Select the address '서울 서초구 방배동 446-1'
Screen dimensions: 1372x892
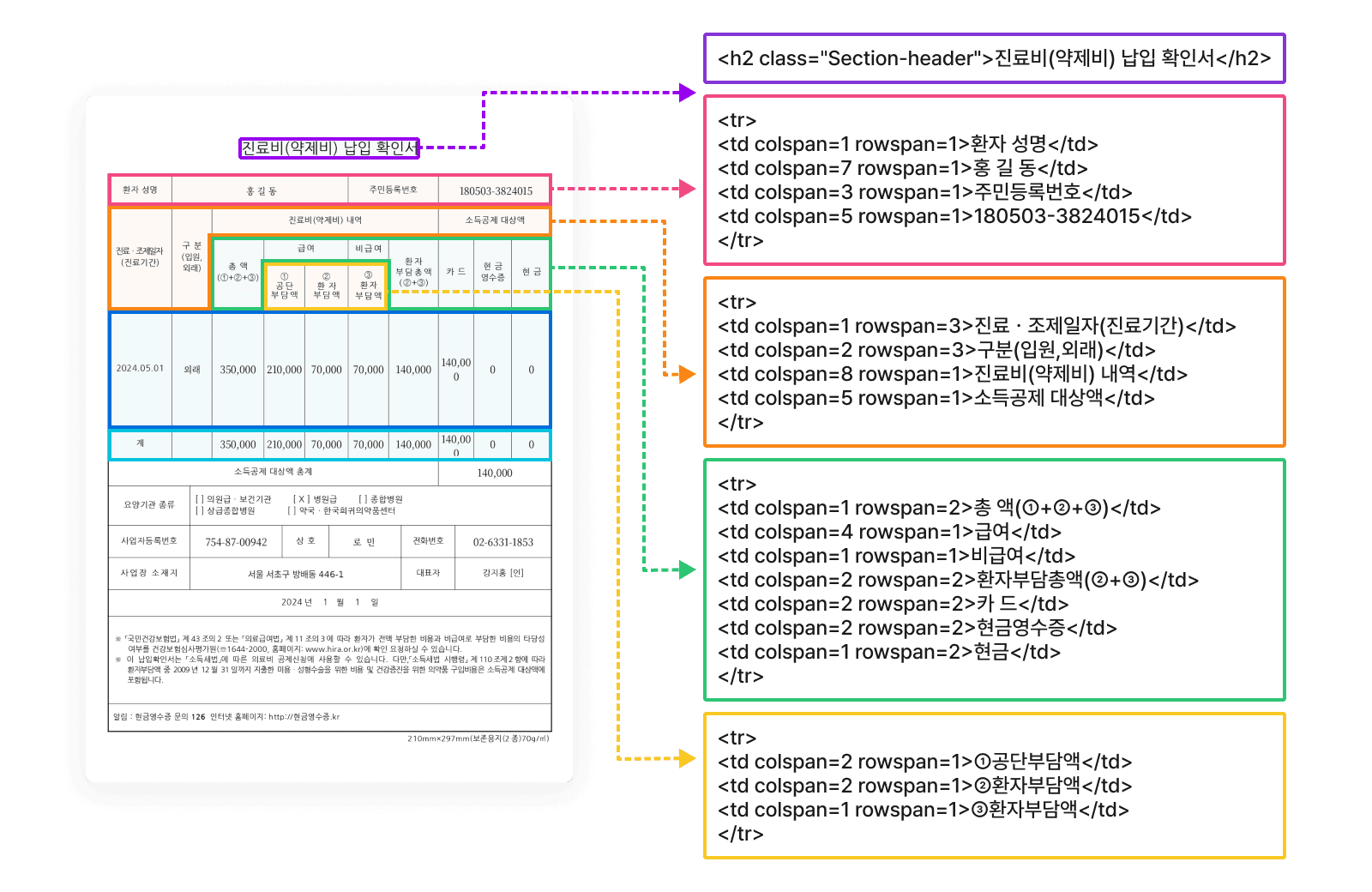coord(295,574)
